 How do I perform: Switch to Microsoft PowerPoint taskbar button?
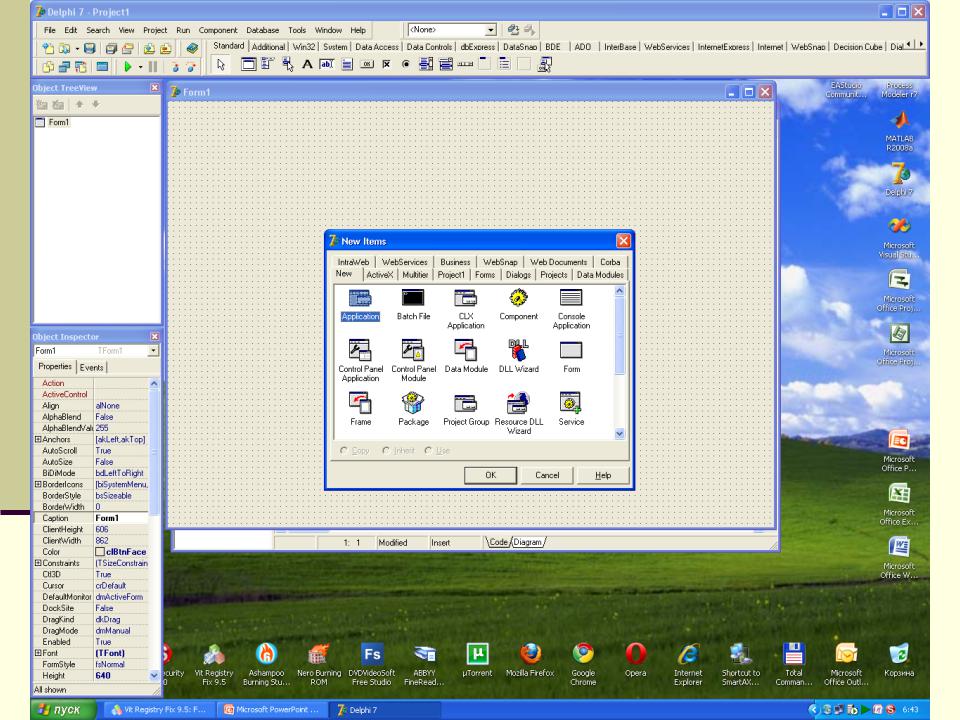pyautogui.click(x=272, y=710)
